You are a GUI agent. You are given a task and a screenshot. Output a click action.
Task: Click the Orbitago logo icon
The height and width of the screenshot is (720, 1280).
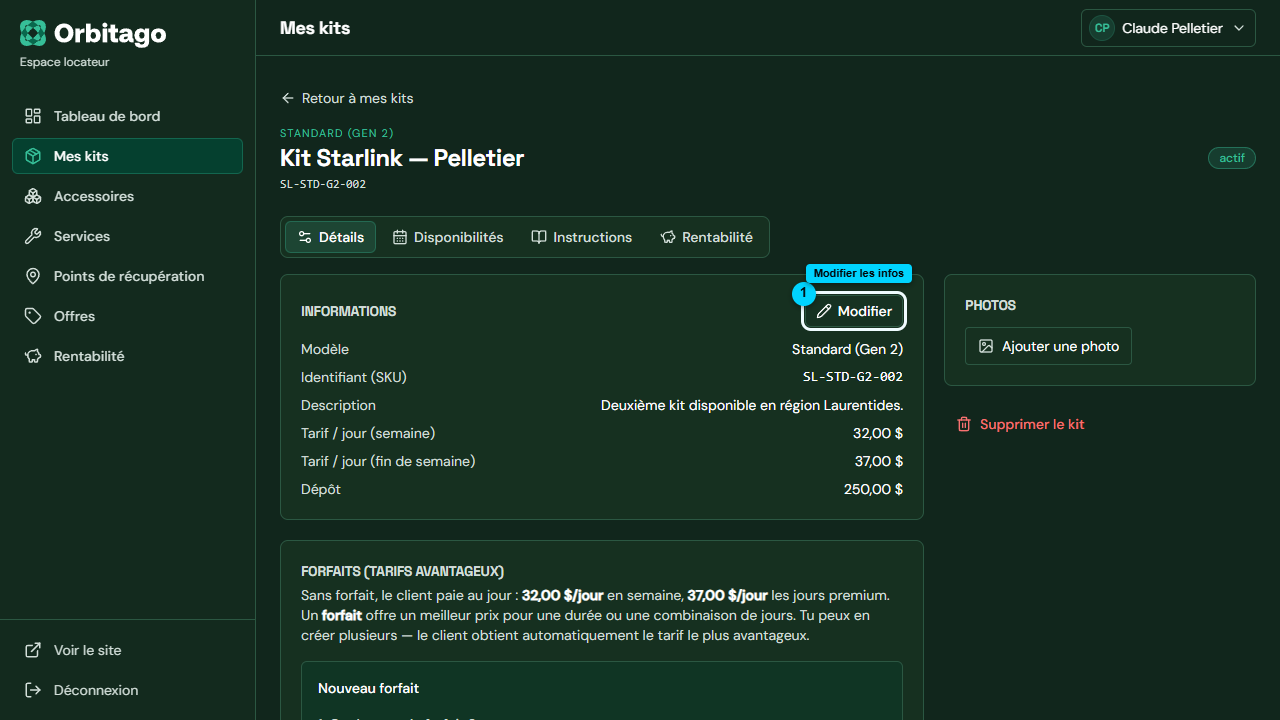(33, 33)
